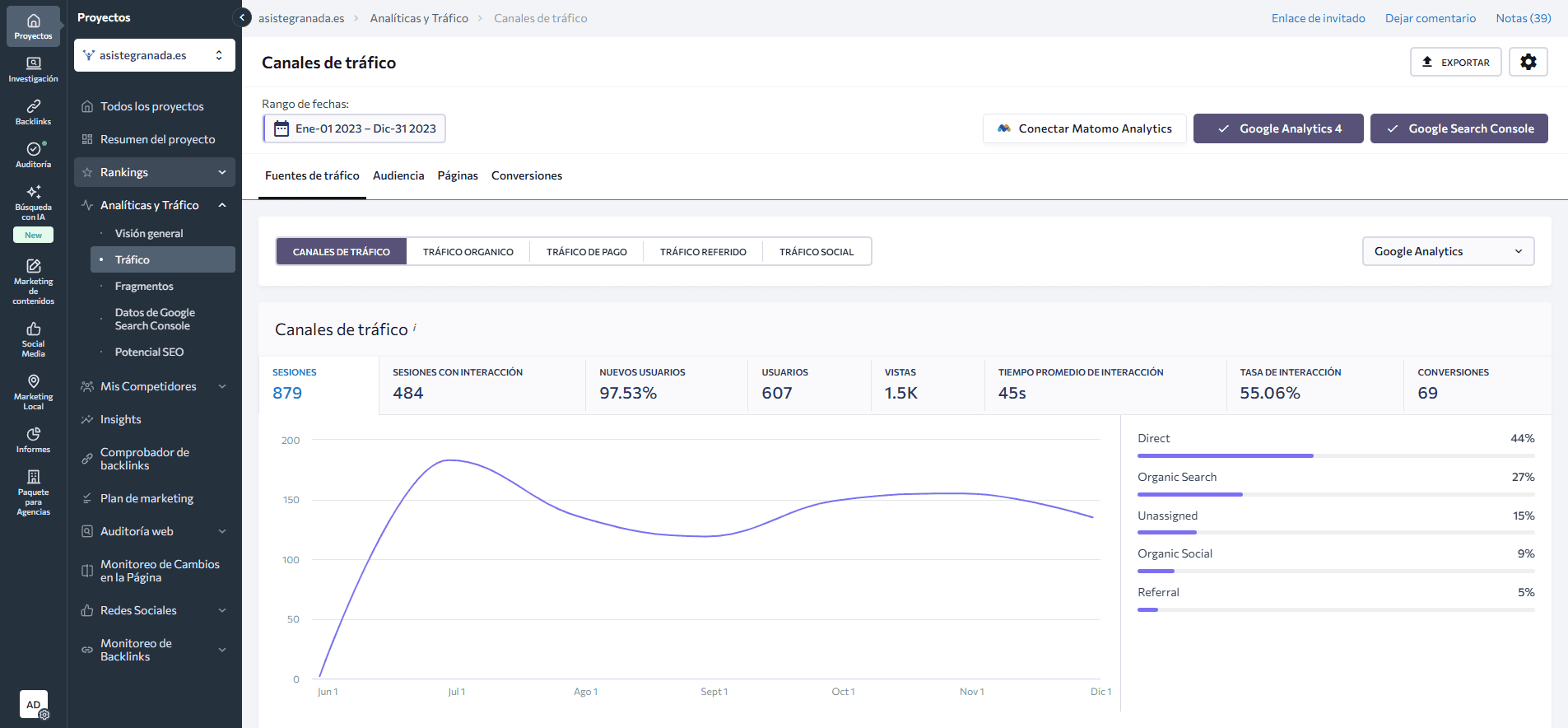Open the asistegranada.es project selector

[x=154, y=56]
